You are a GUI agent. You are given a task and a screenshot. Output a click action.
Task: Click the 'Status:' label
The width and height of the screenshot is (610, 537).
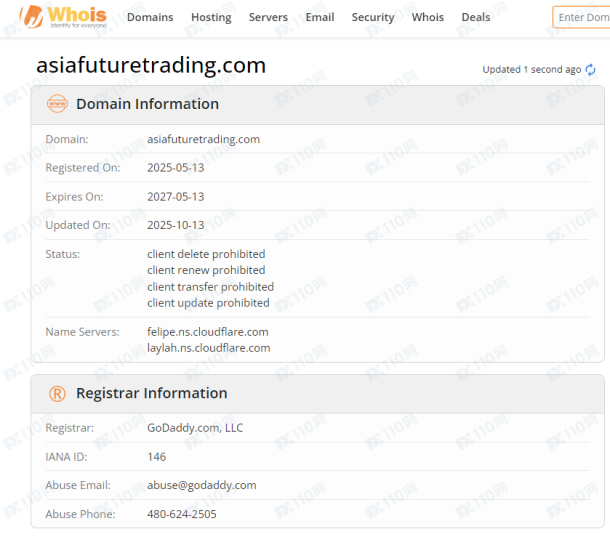coord(63,254)
